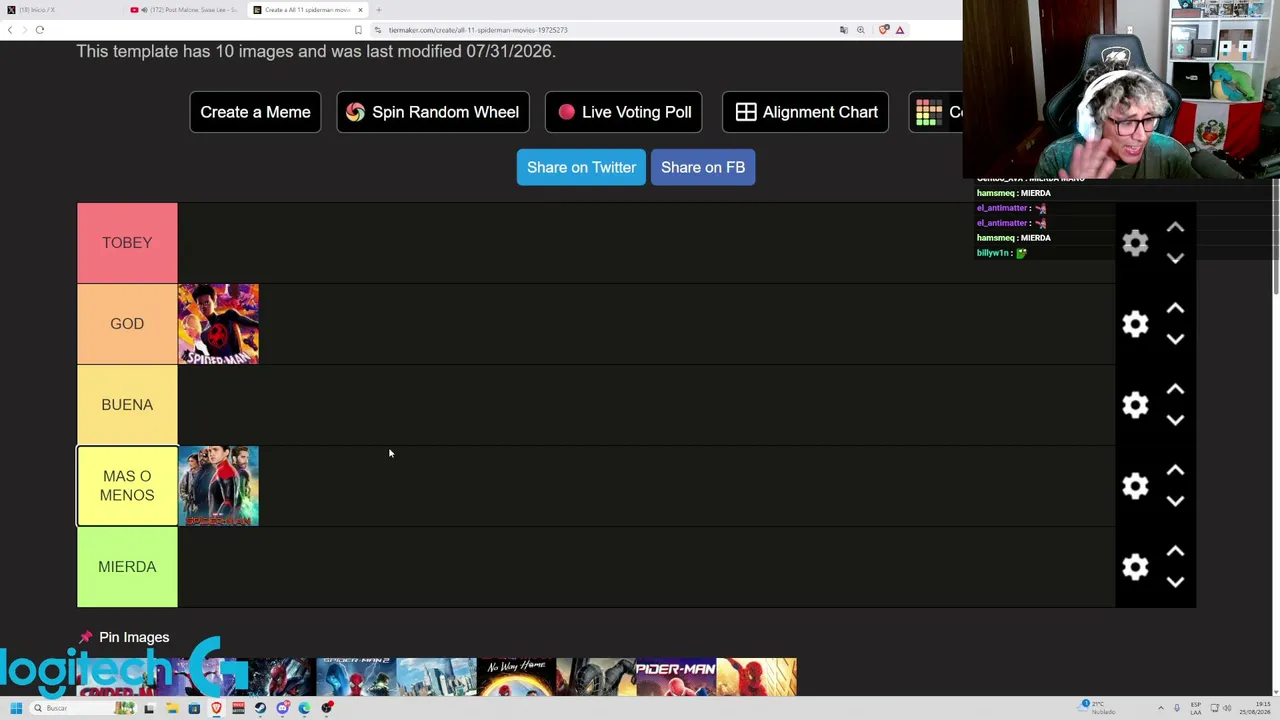Select the MAS O MENOS tier label
Viewport: 1280px width, 720px height.
click(127, 486)
